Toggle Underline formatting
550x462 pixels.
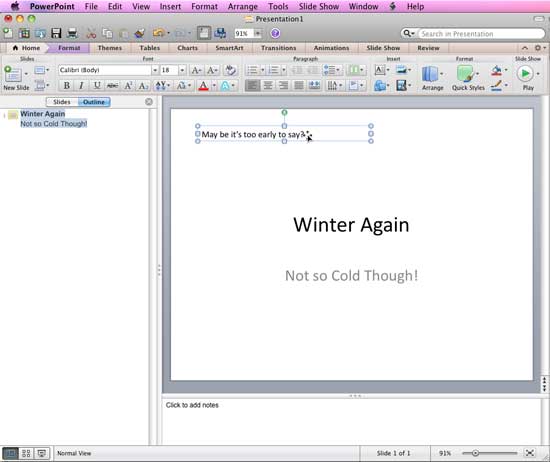click(x=97, y=85)
